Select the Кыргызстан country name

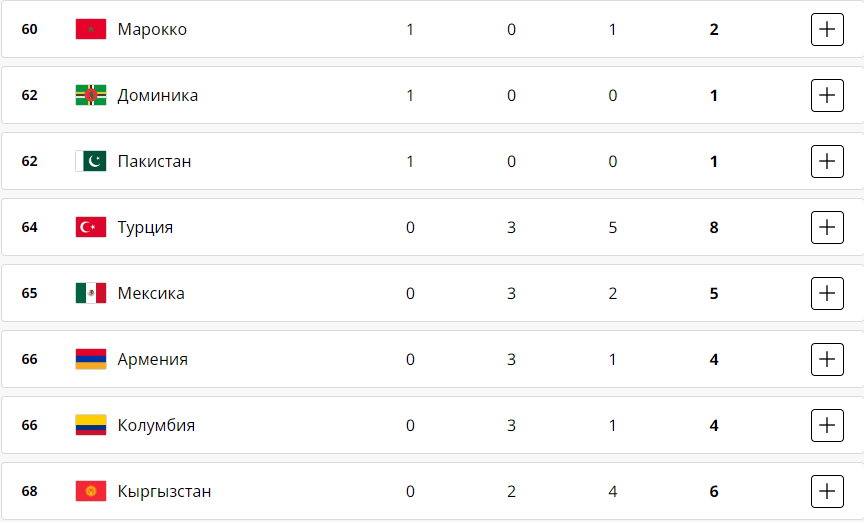(164, 491)
